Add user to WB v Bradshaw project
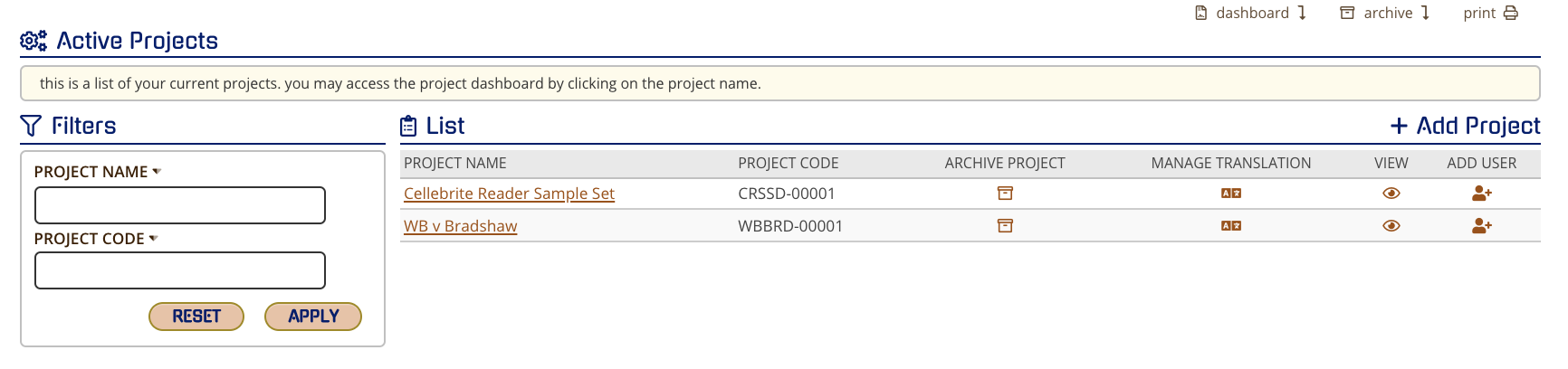Screen dimensions: 1568x369 click(1481, 226)
